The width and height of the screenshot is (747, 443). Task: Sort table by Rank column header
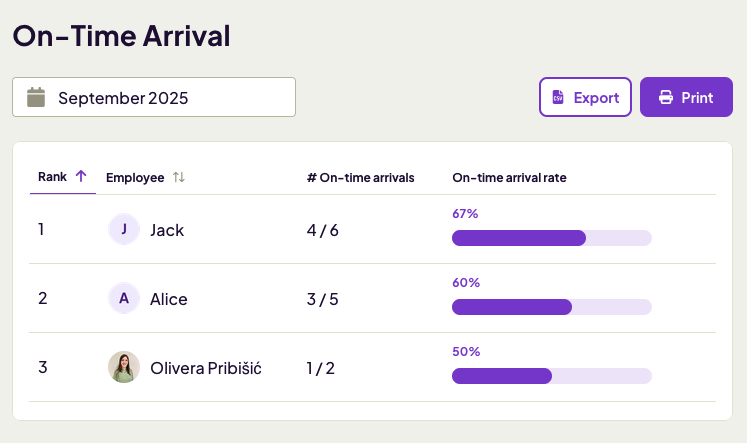click(53, 177)
